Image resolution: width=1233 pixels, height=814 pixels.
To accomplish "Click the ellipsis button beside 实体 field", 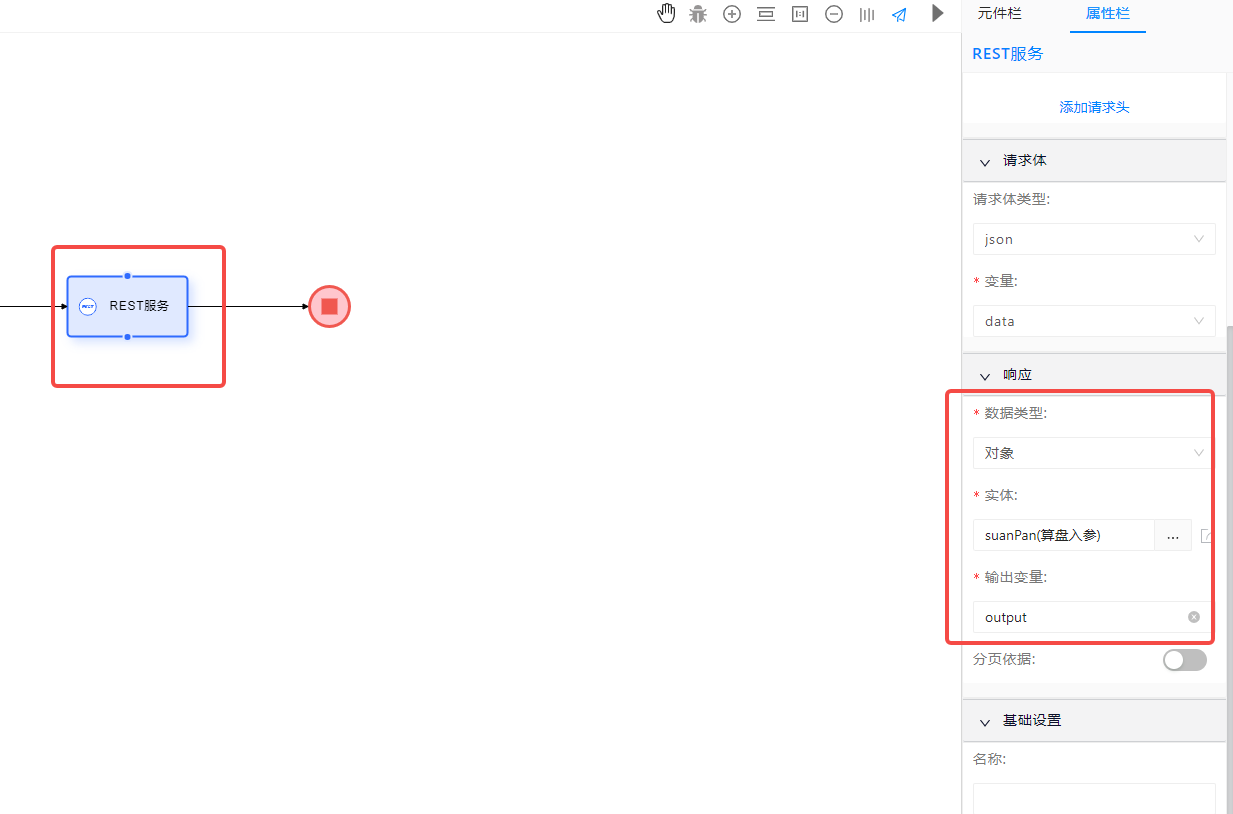I will pos(1173,535).
